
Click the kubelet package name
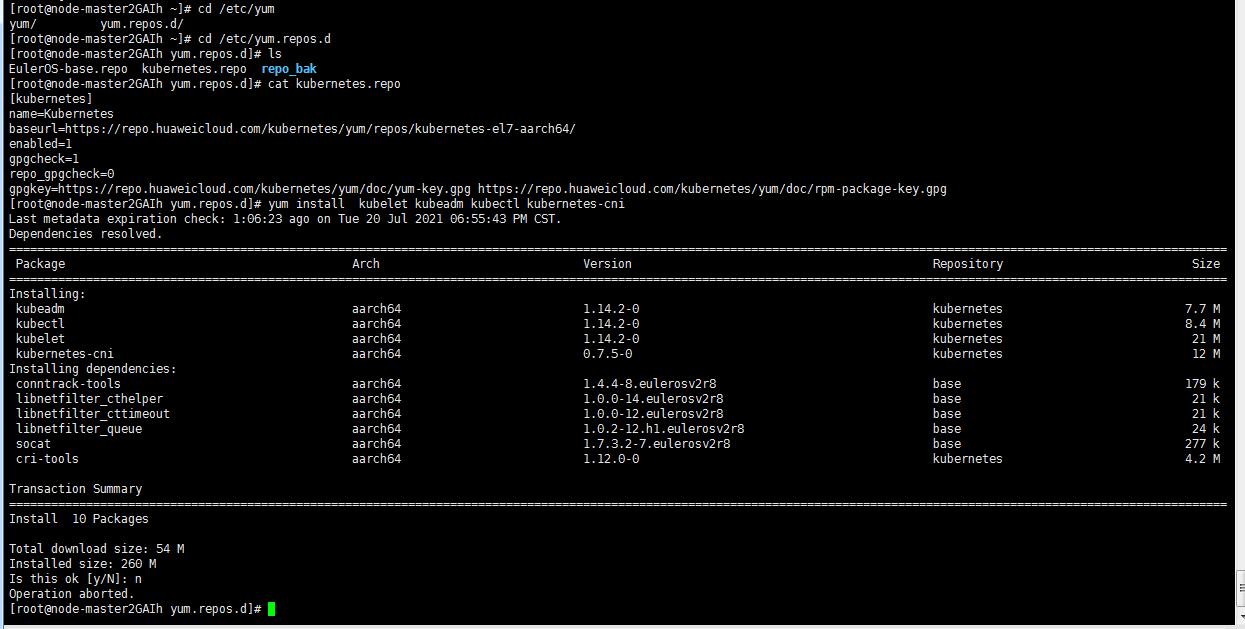[x=40, y=339]
